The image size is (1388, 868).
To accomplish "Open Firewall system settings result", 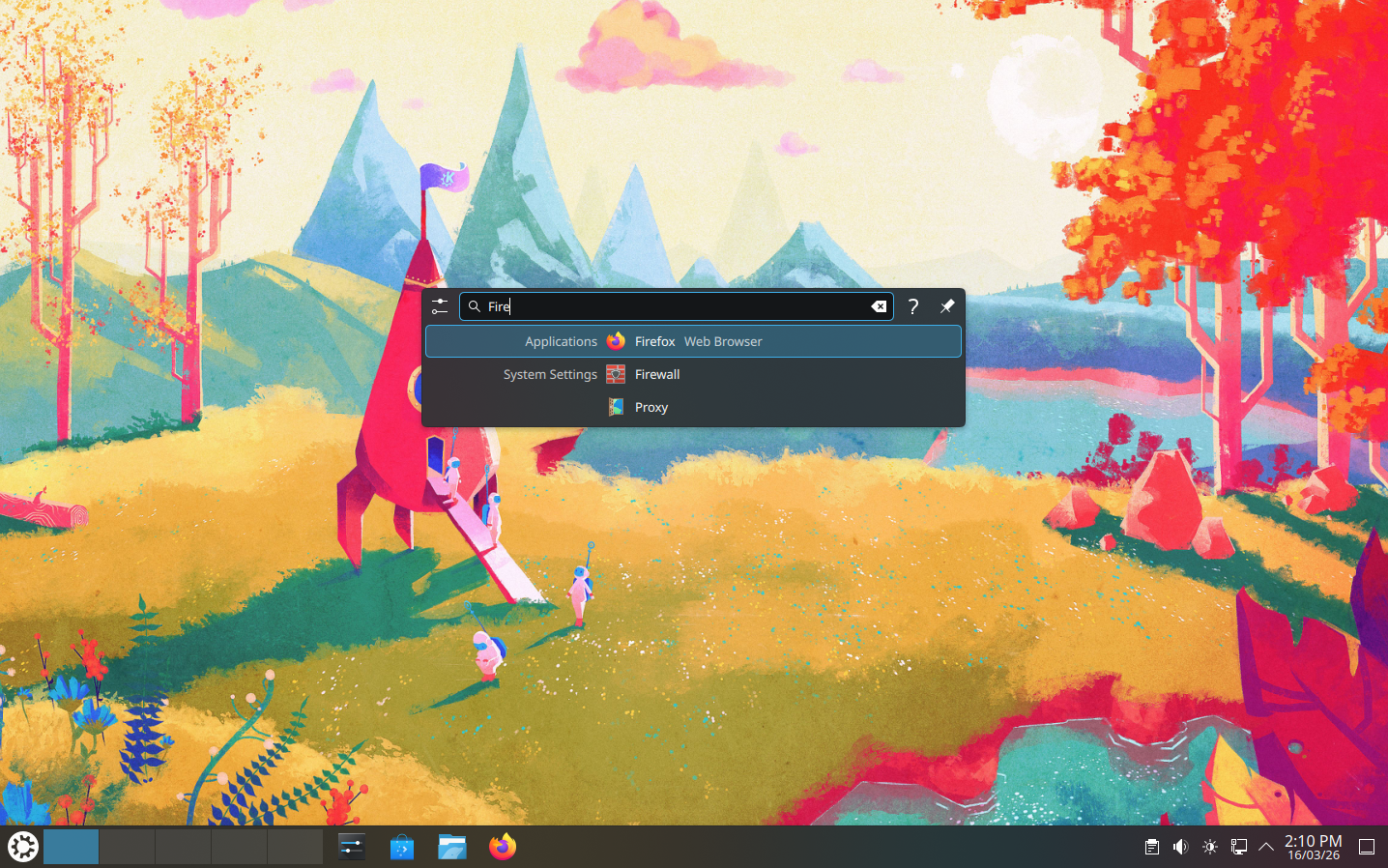I will pyautogui.click(x=693, y=374).
